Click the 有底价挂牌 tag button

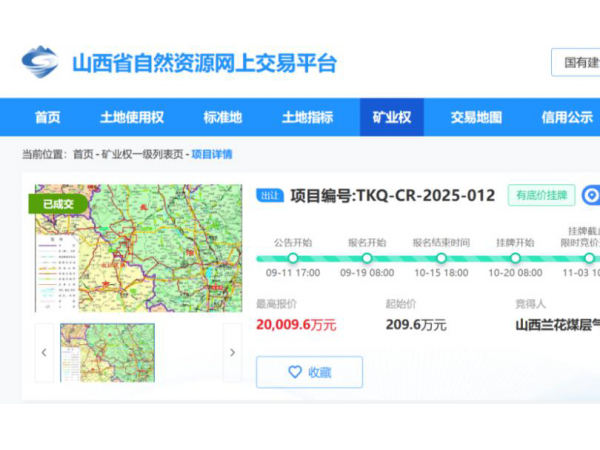click(541, 195)
